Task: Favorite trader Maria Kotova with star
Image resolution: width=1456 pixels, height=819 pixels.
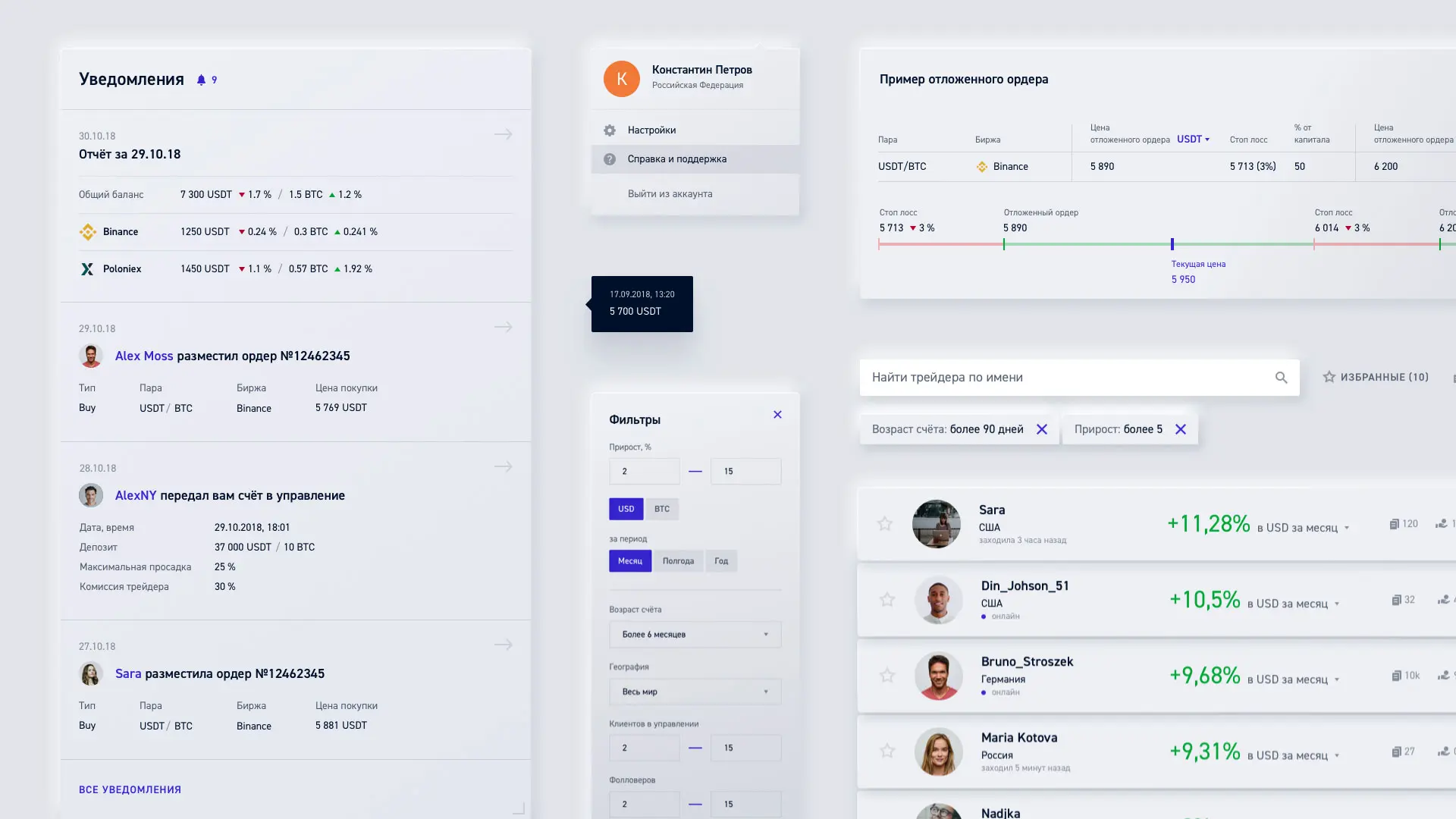Action: [x=887, y=751]
